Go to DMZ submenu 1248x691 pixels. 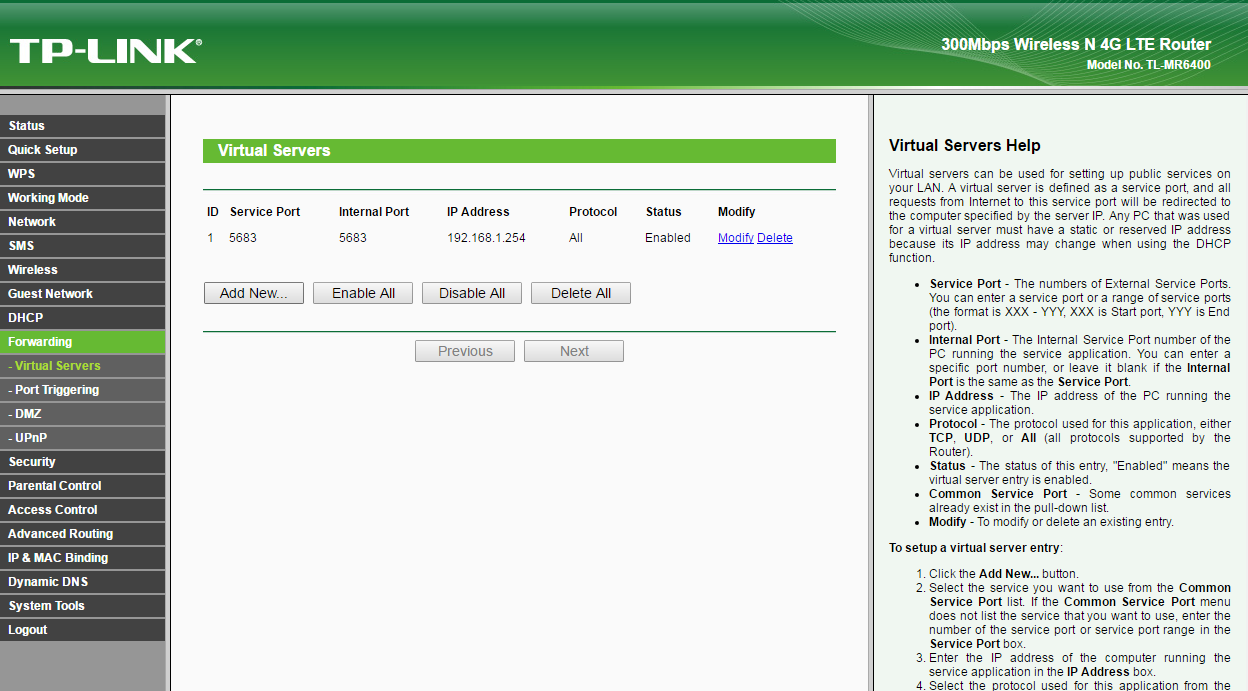point(83,414)
